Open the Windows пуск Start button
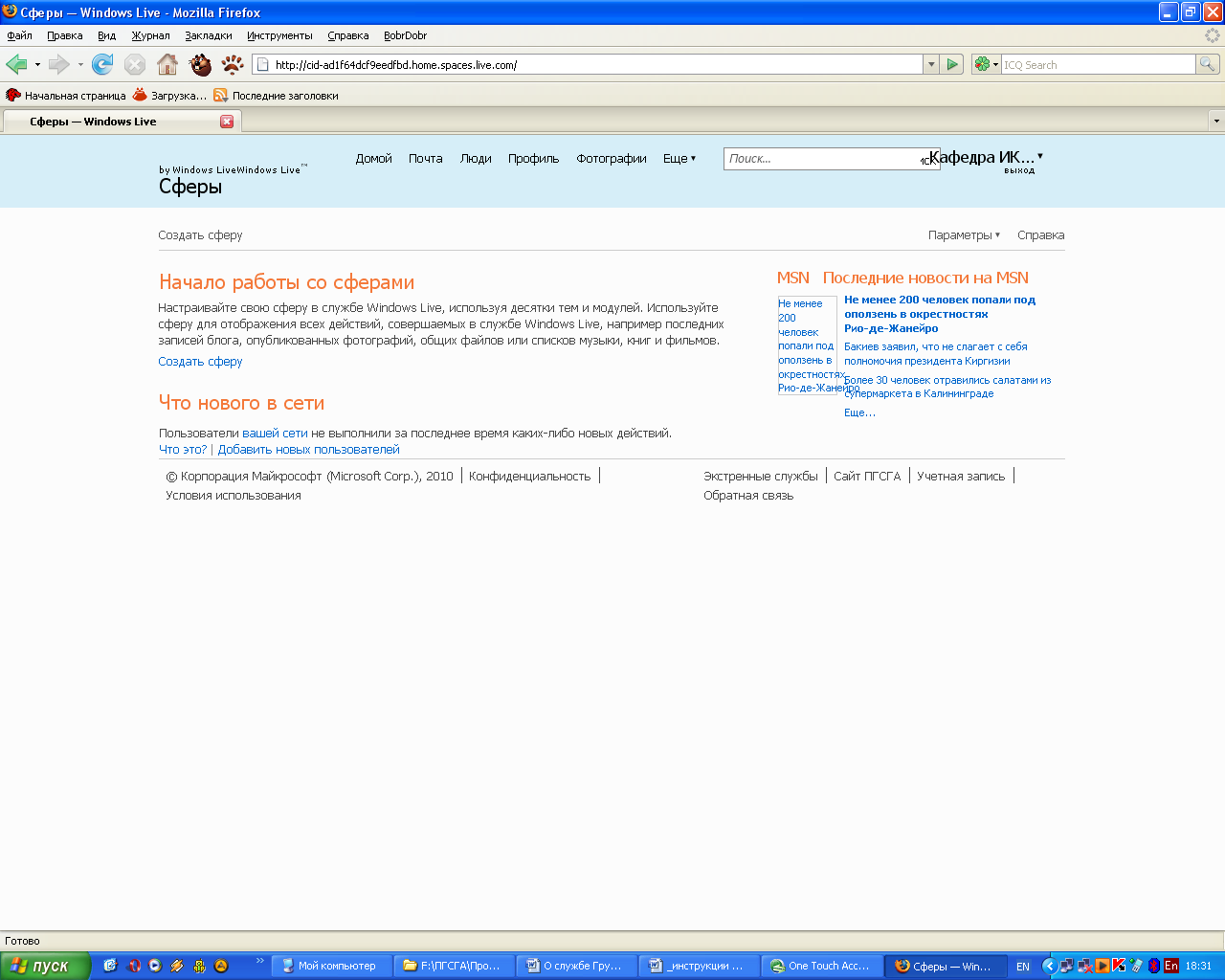This screenshot has height=980, width=1225. pos(45,966)
